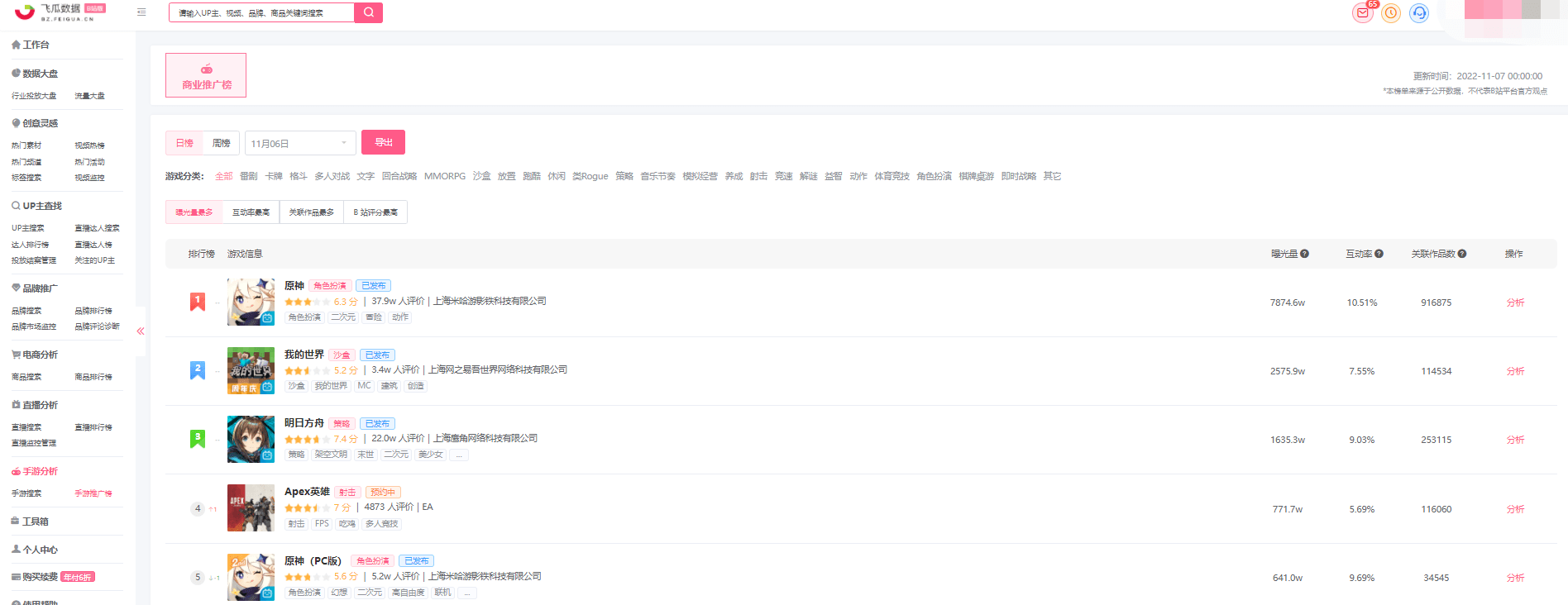This screenshot has width=1568, height=605.
Task: Open 行业投放大盘 sidebar link
Action: [x=34, y=96]
